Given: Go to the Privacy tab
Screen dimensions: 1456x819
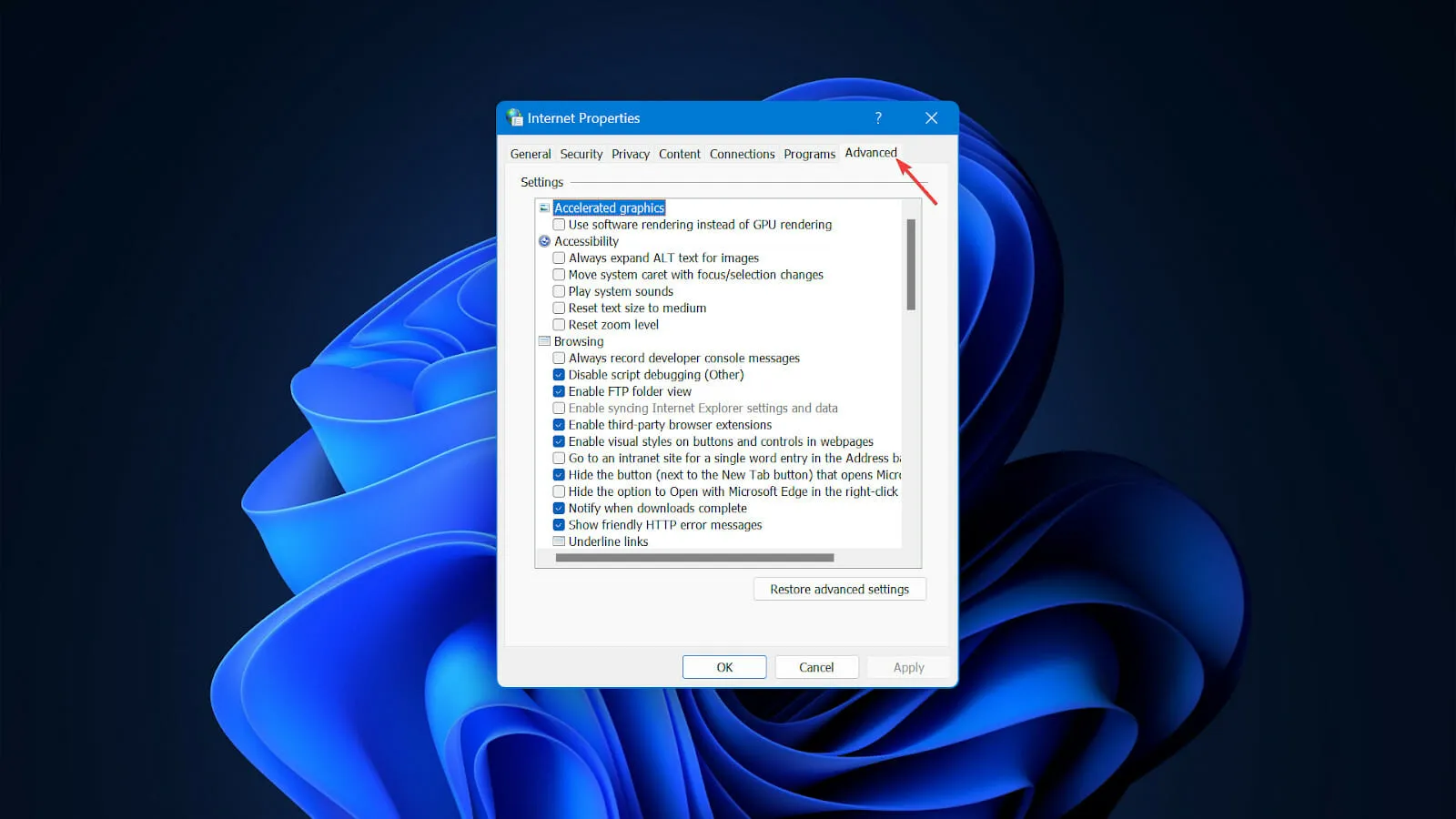Looking at the screenshot, I should [x=630, y=155].
